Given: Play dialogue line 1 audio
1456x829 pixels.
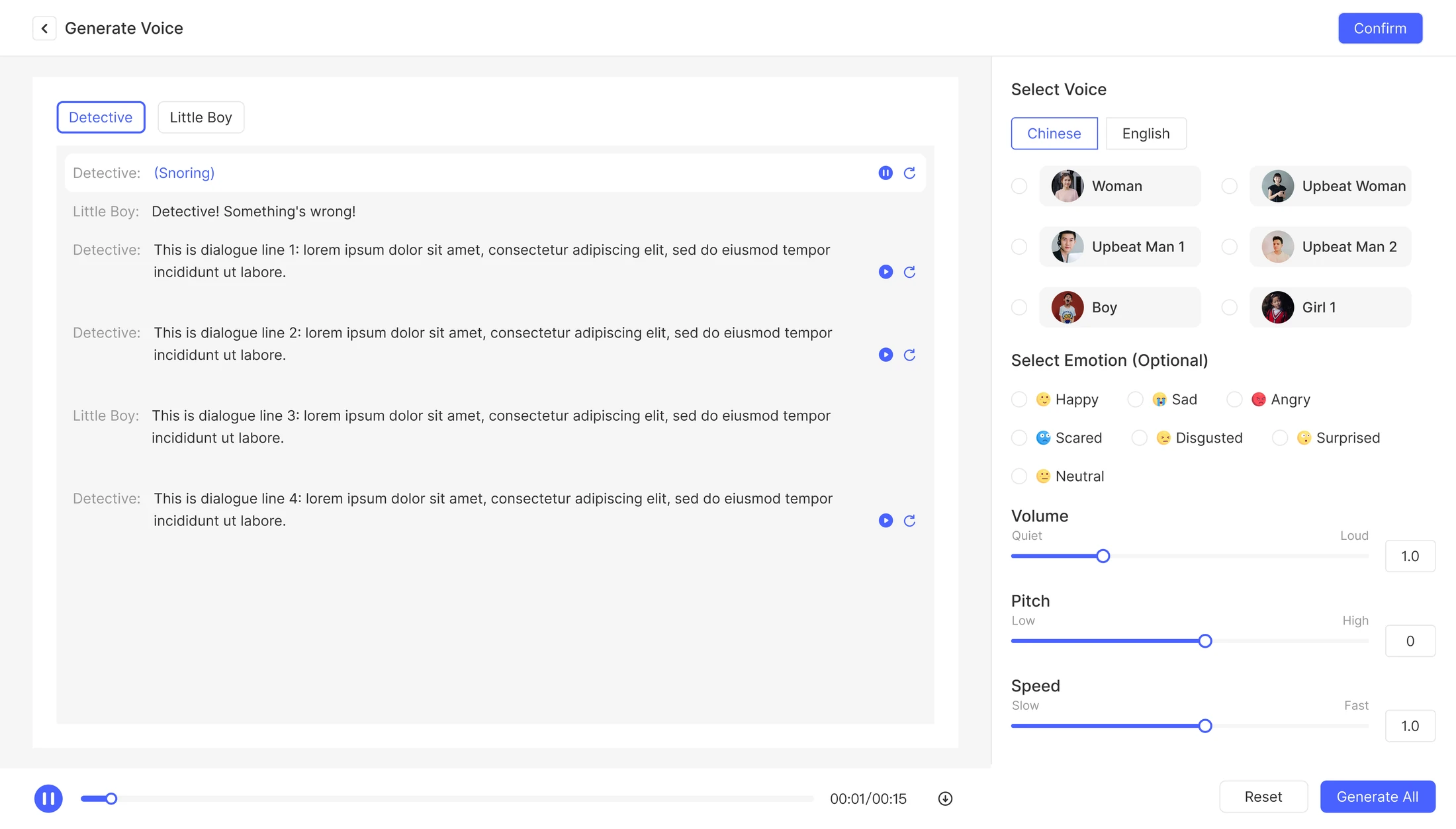Looking at the screenshot, I should coord(886,272).
